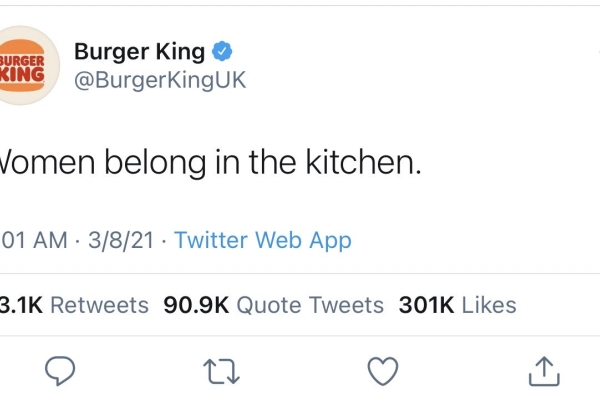Click the tweet's AM time stamp

pos(34,240)
